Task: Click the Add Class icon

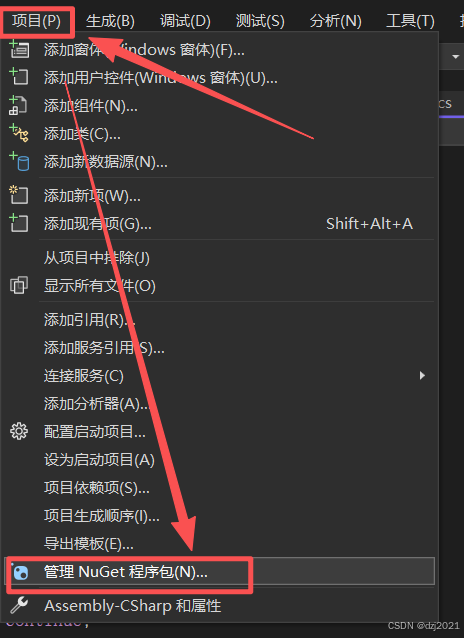Action: [19, 133]
